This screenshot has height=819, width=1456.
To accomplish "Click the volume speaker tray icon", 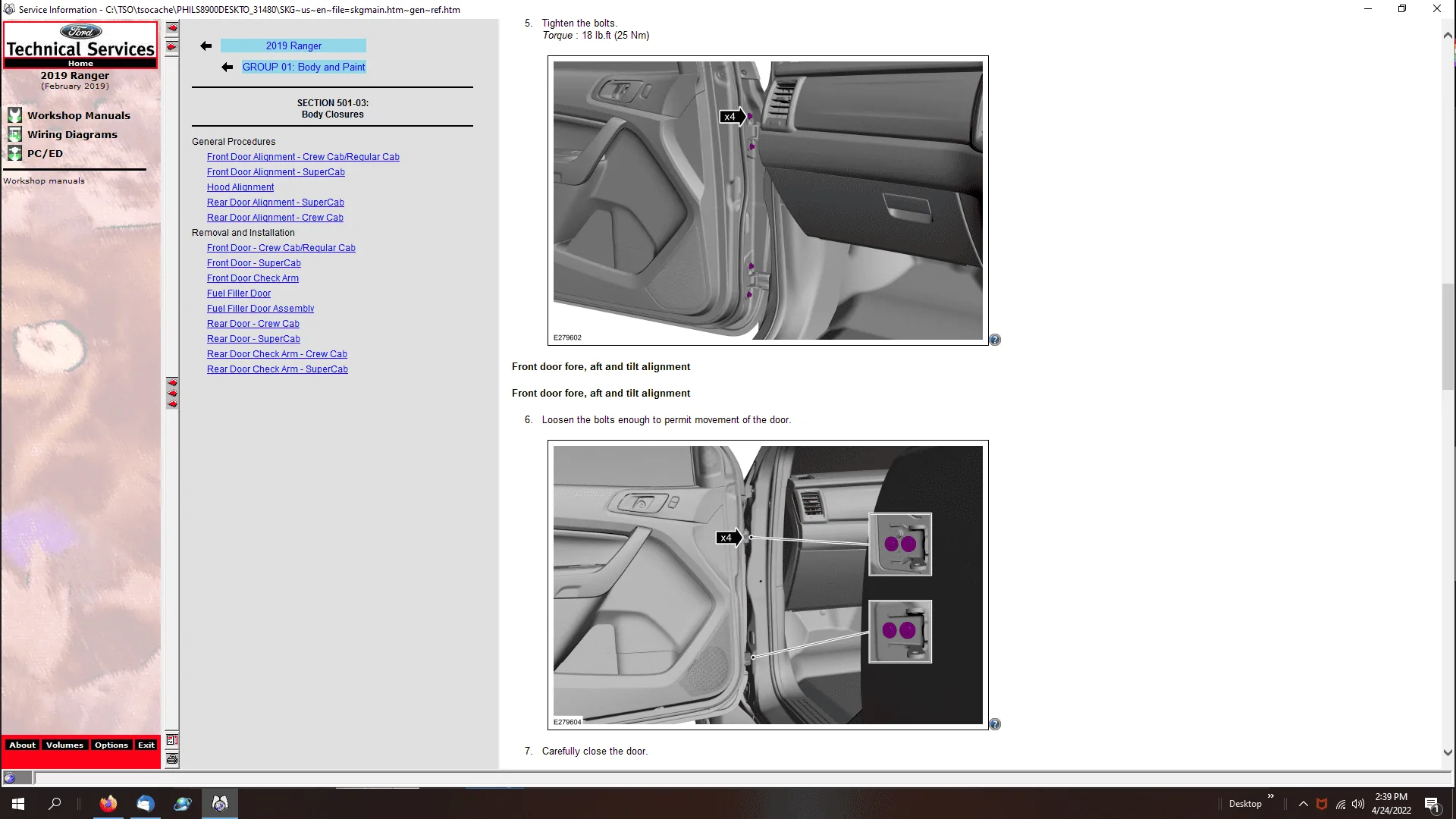I will (x=1358, y=804).
